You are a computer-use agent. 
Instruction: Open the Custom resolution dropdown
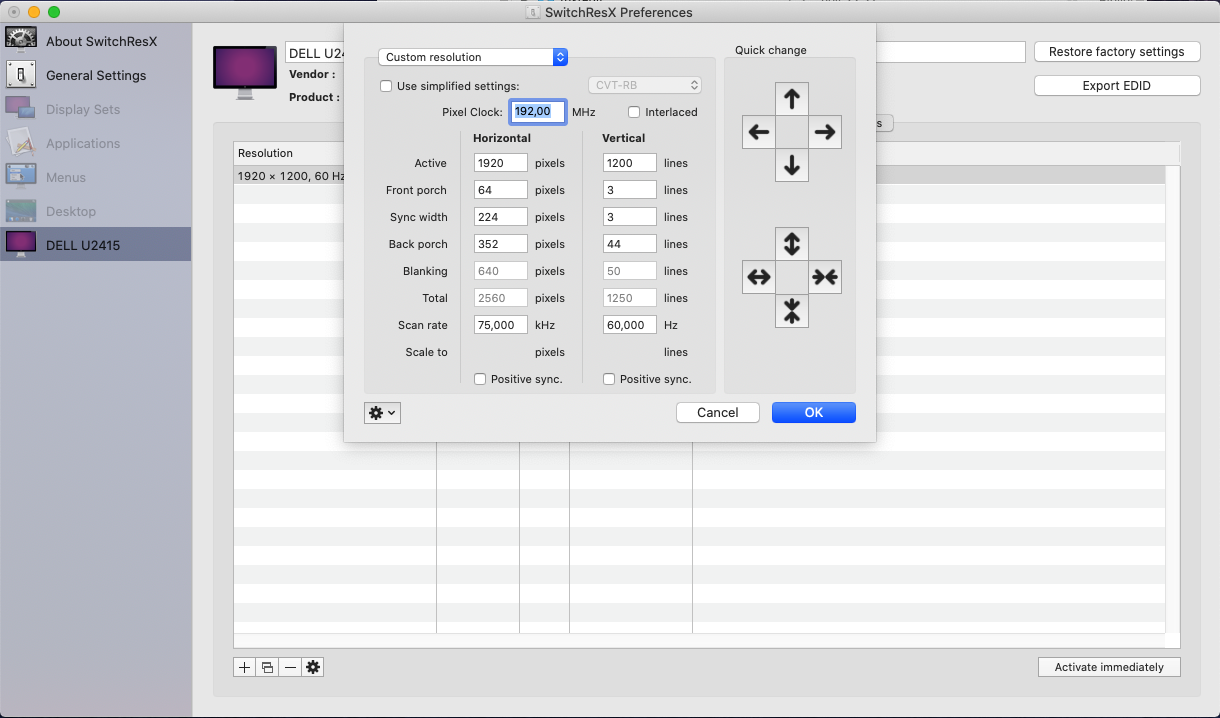pyautogui.click(x=473, y=57)
